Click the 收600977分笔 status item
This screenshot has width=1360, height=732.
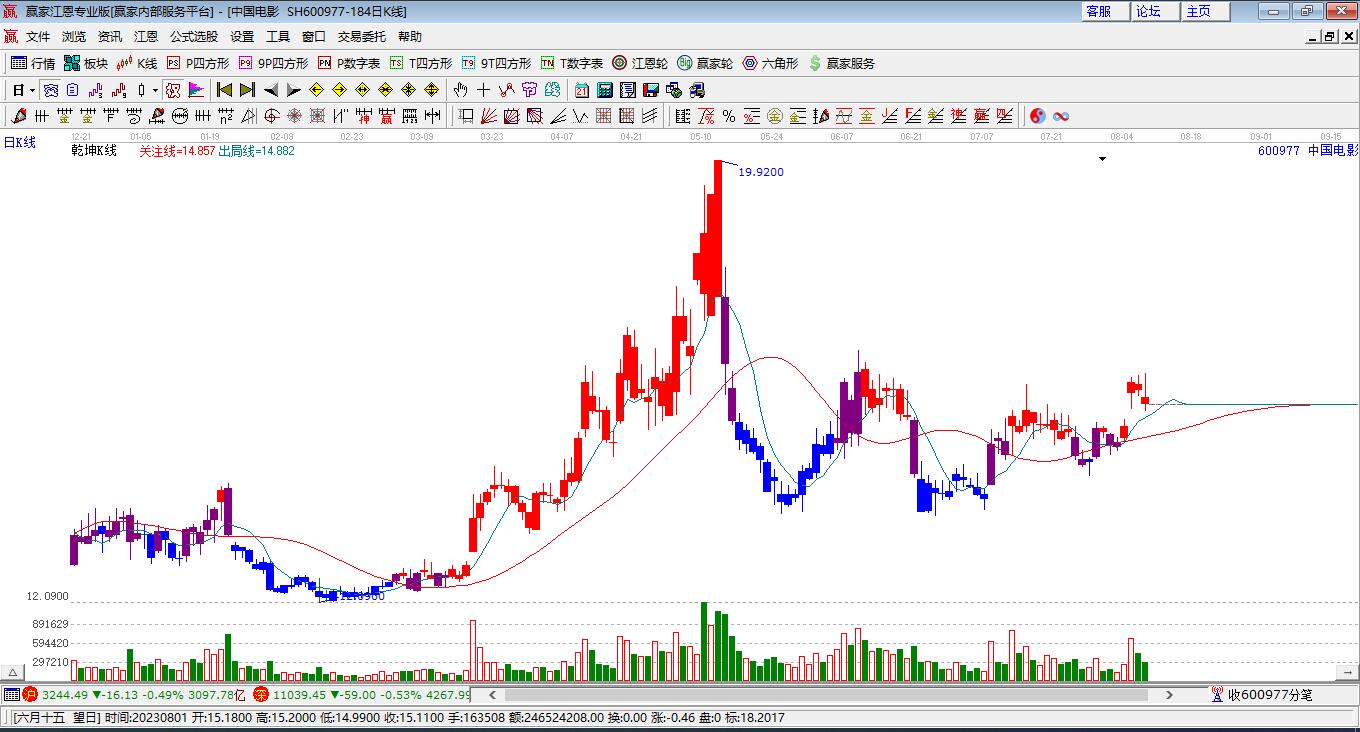1262,694
